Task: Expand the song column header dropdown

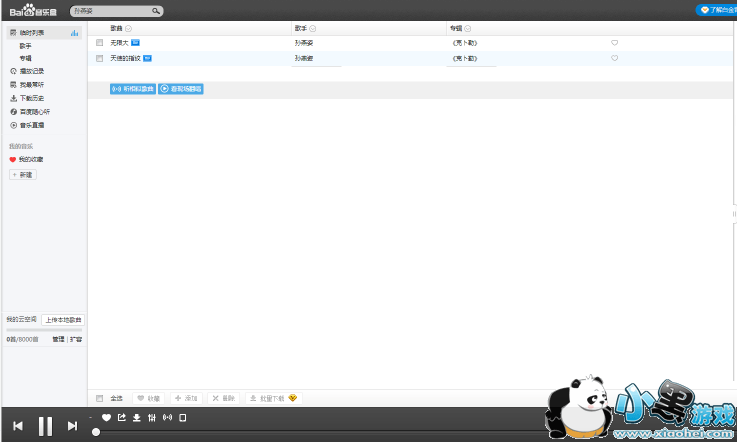Action: point(128,29)
